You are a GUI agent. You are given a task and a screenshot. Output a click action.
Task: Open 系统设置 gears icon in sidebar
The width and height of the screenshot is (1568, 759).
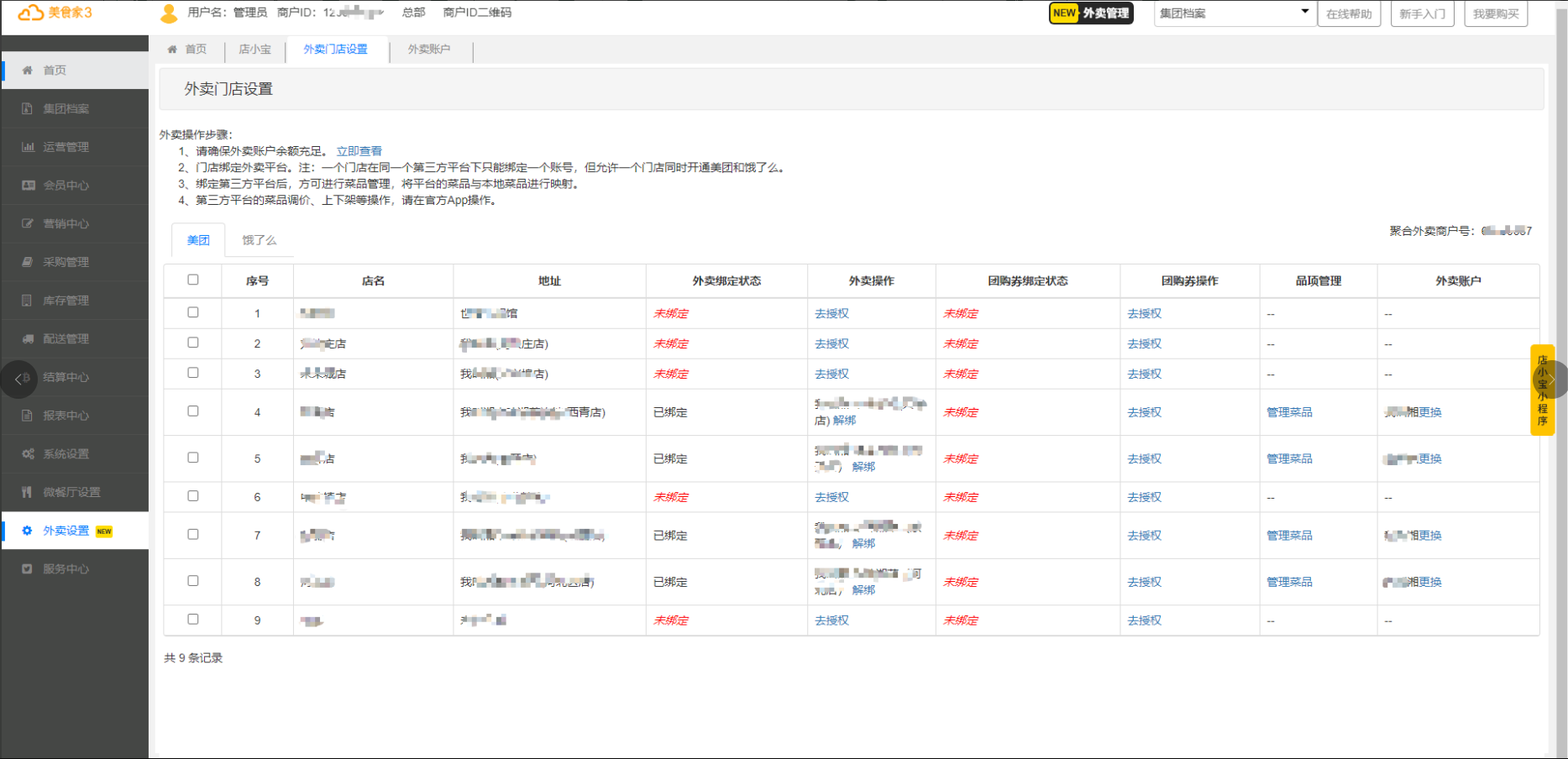pos(28,454)
